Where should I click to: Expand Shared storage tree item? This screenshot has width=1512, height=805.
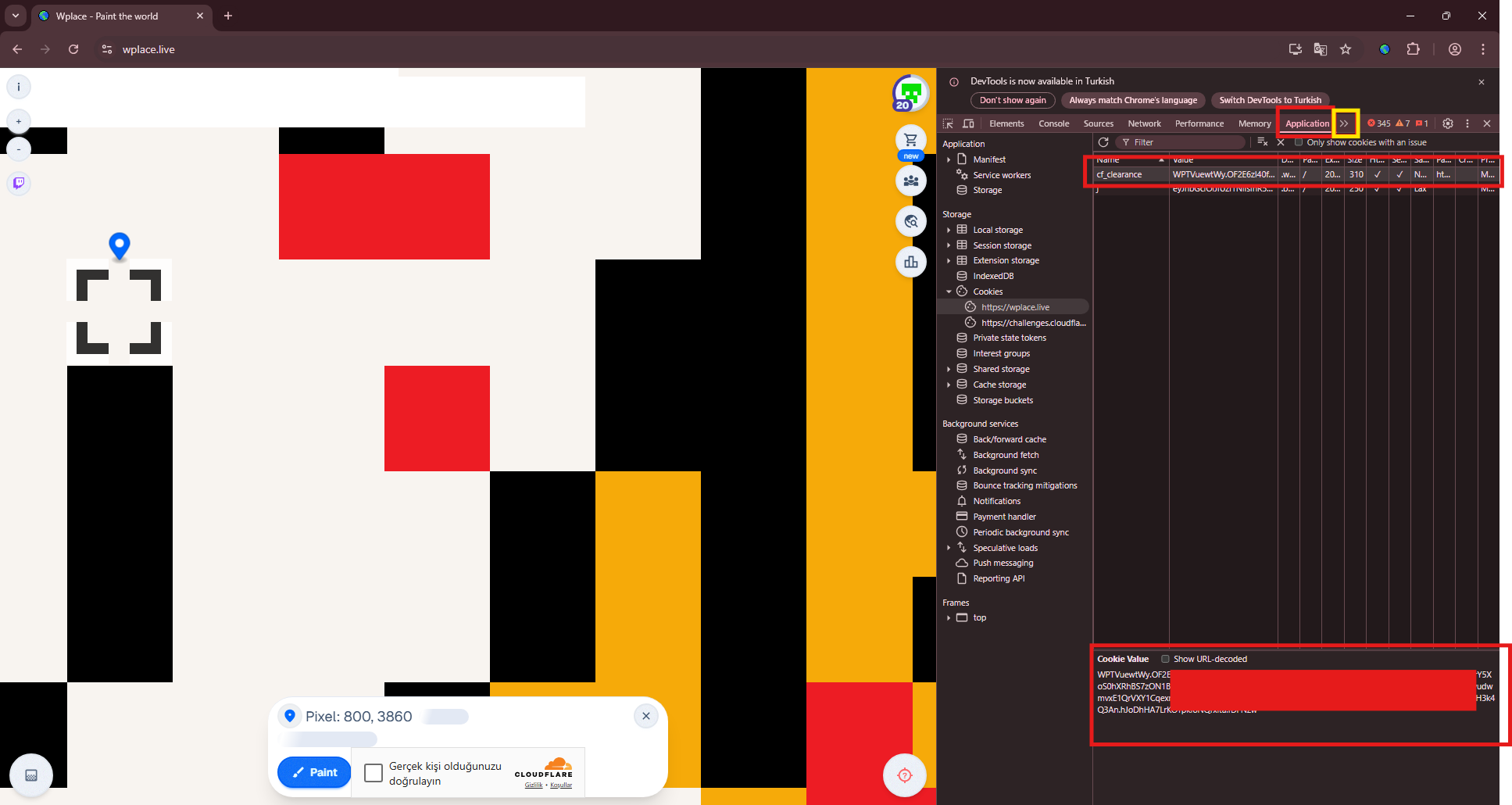pos(949,369)
